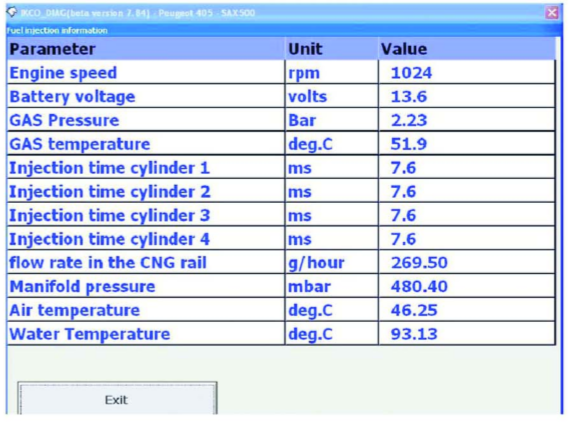This screenshot has height=435, width=570.
Task: Click the Air temperature row
Action: point(281,310)
